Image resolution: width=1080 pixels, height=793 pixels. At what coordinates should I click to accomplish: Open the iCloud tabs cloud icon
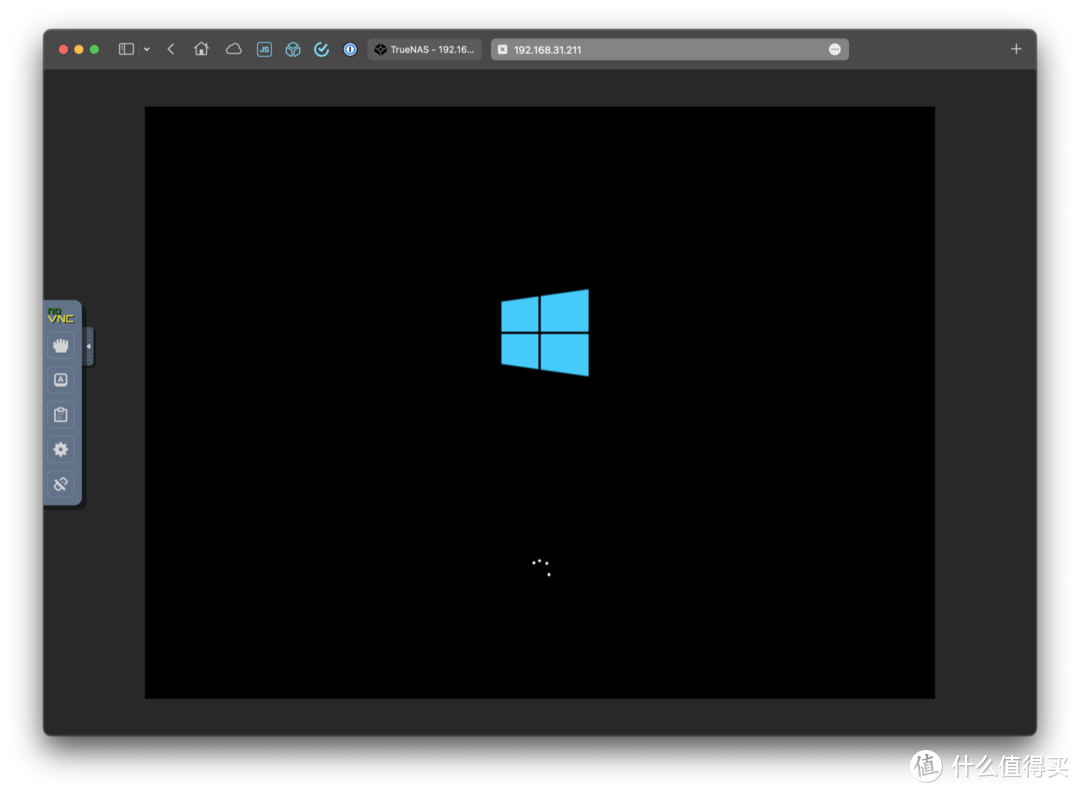coord(234,49)
